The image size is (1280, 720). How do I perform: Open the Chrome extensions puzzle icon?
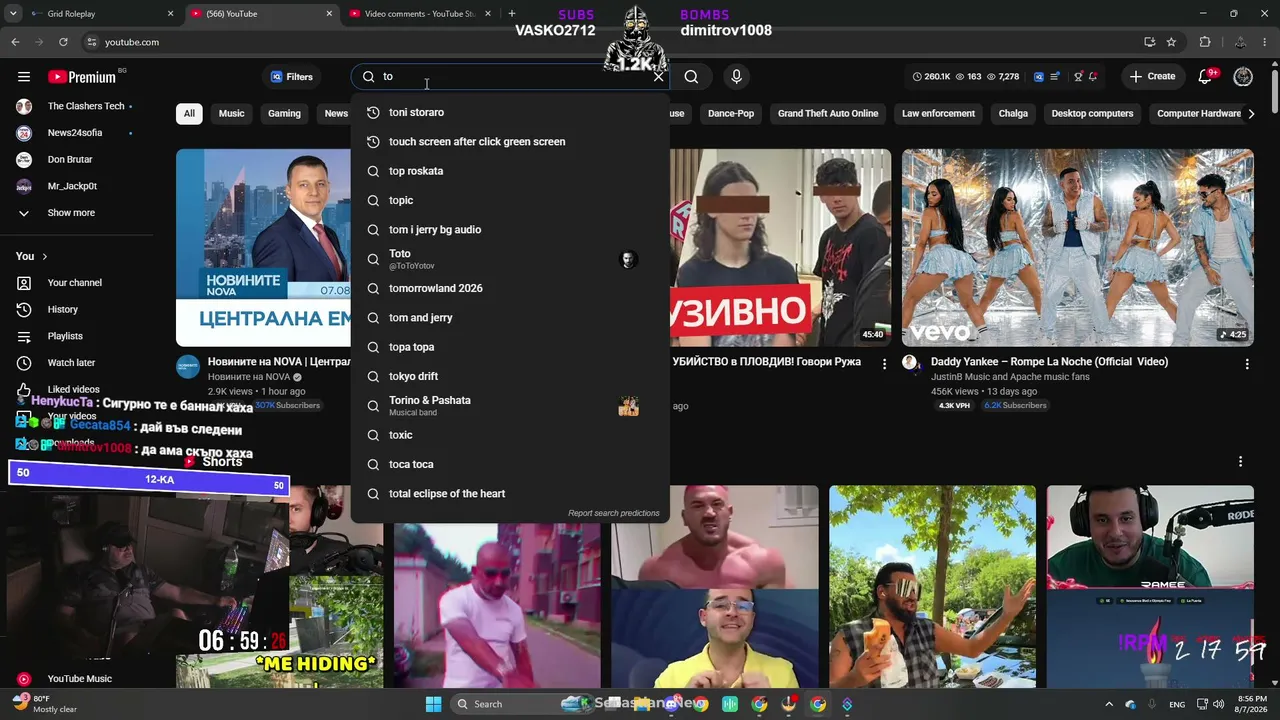[1205, 42]
